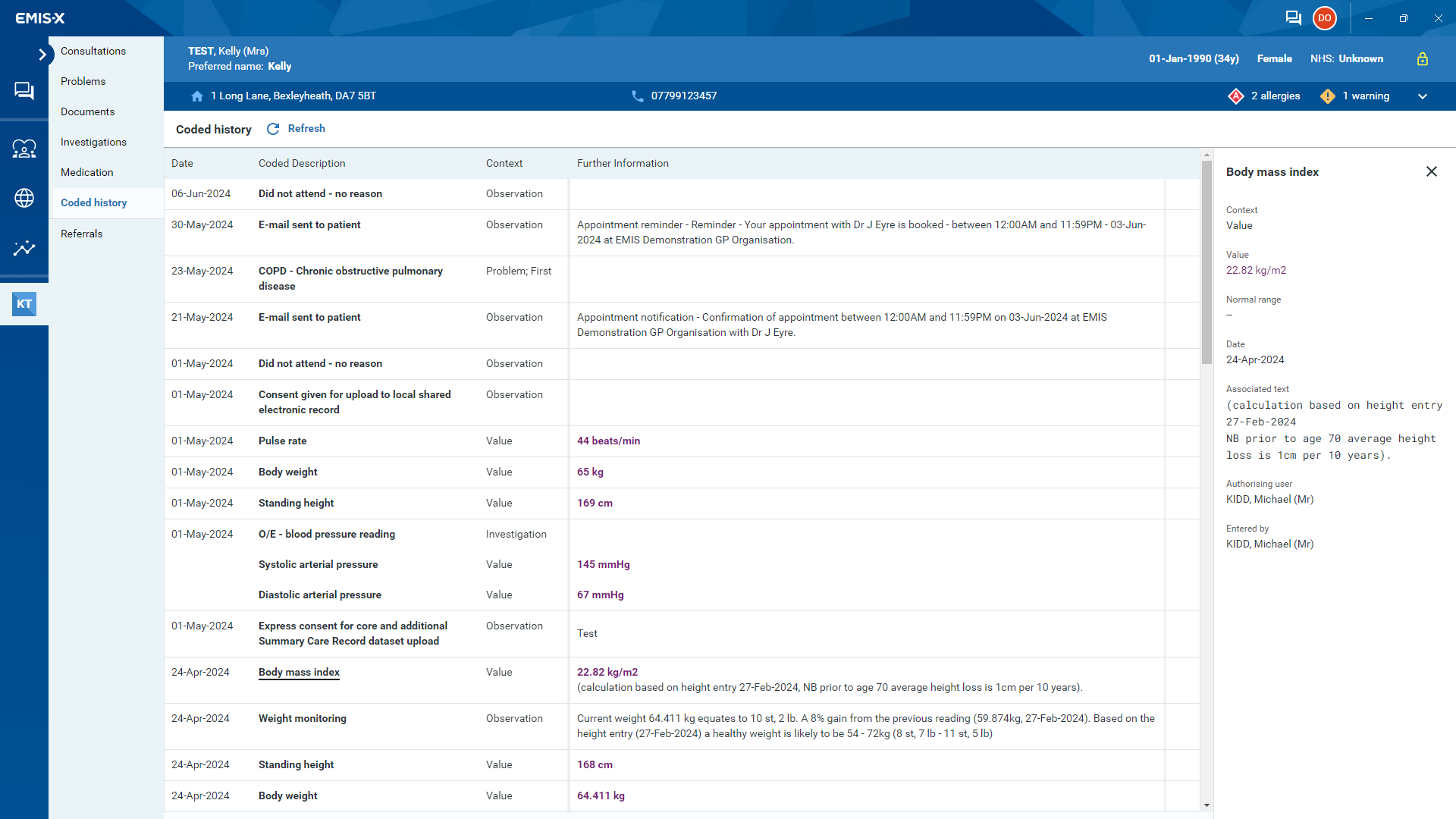Click the home address icon
This screenshot has width=1456, height=819.
(197, 96)
